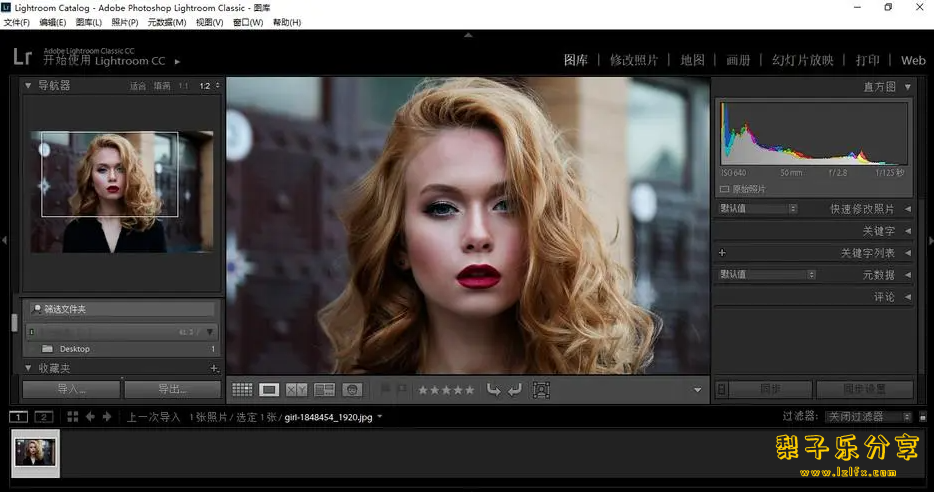
Task: Open 默认值 dropdown beside 元数据
Action: pyautogui.click(x=767, y=275)
